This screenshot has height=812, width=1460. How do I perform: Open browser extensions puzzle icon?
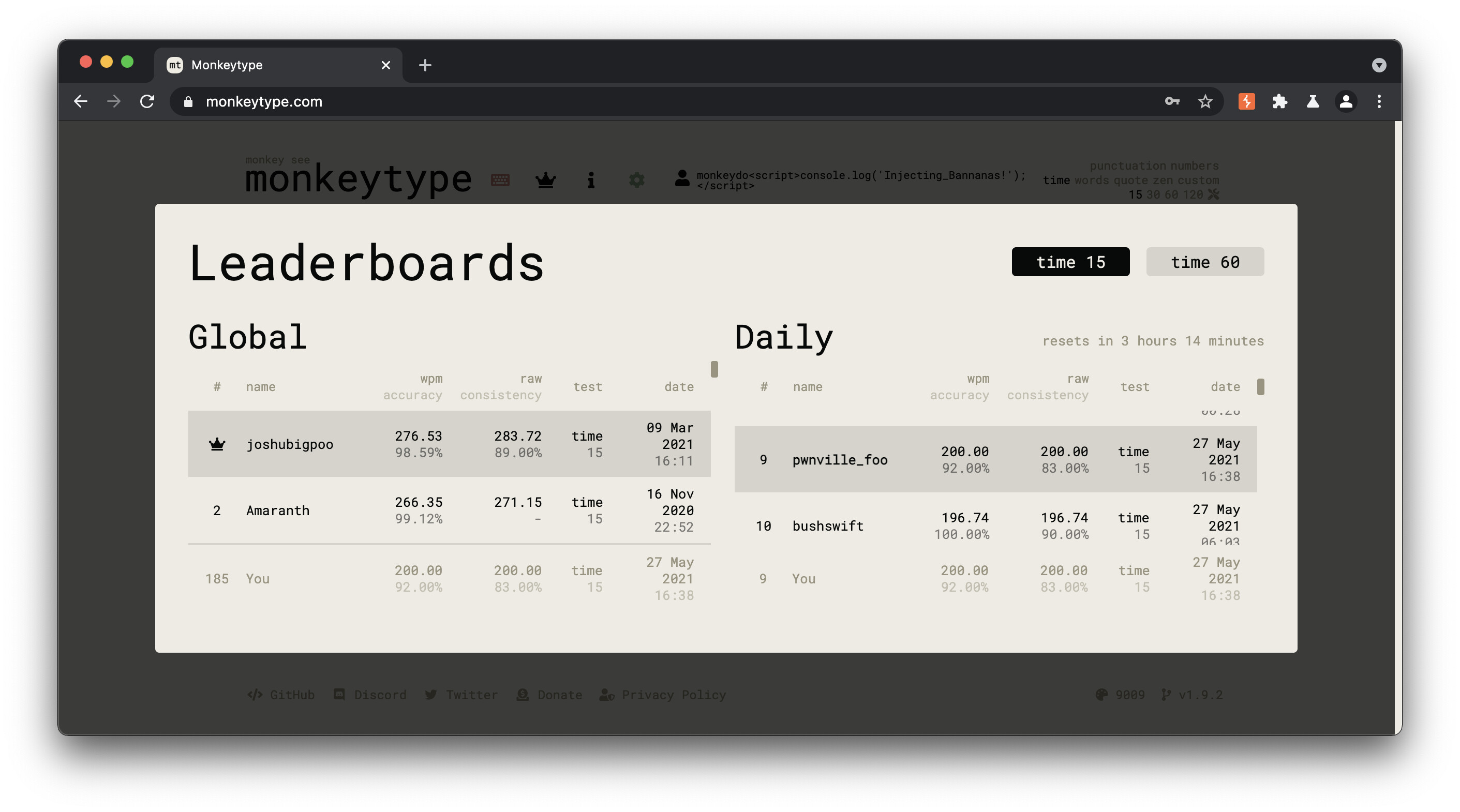pos(1279,101)
